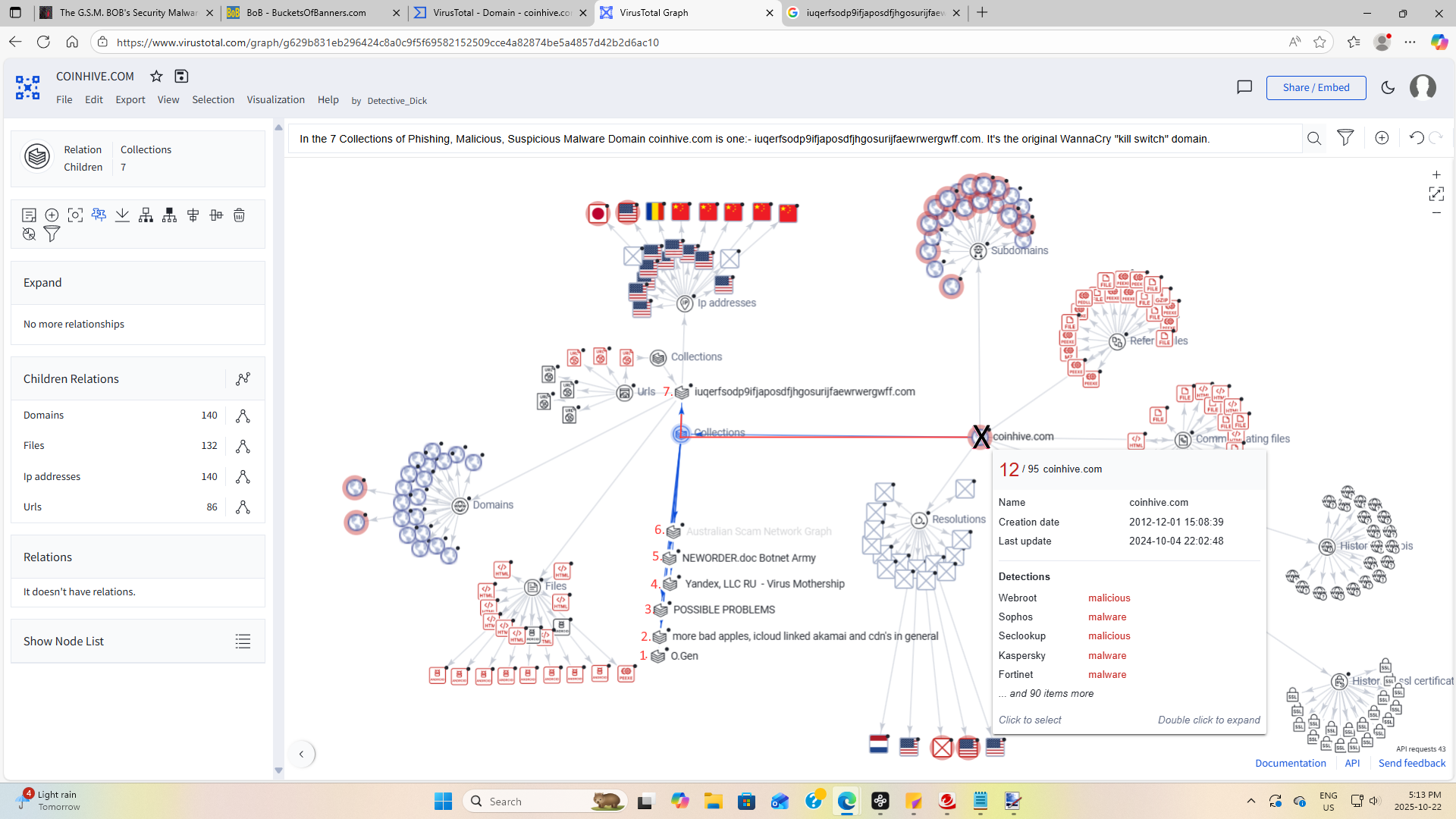Viewport: 1456px width, 819px height.
Task: Zoom in on the graph canvas
Action: coord(1436,174)
